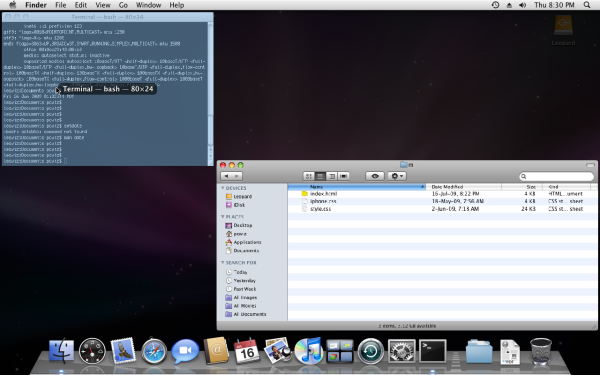Select the All Documents saved search

(x=246, y=314)
